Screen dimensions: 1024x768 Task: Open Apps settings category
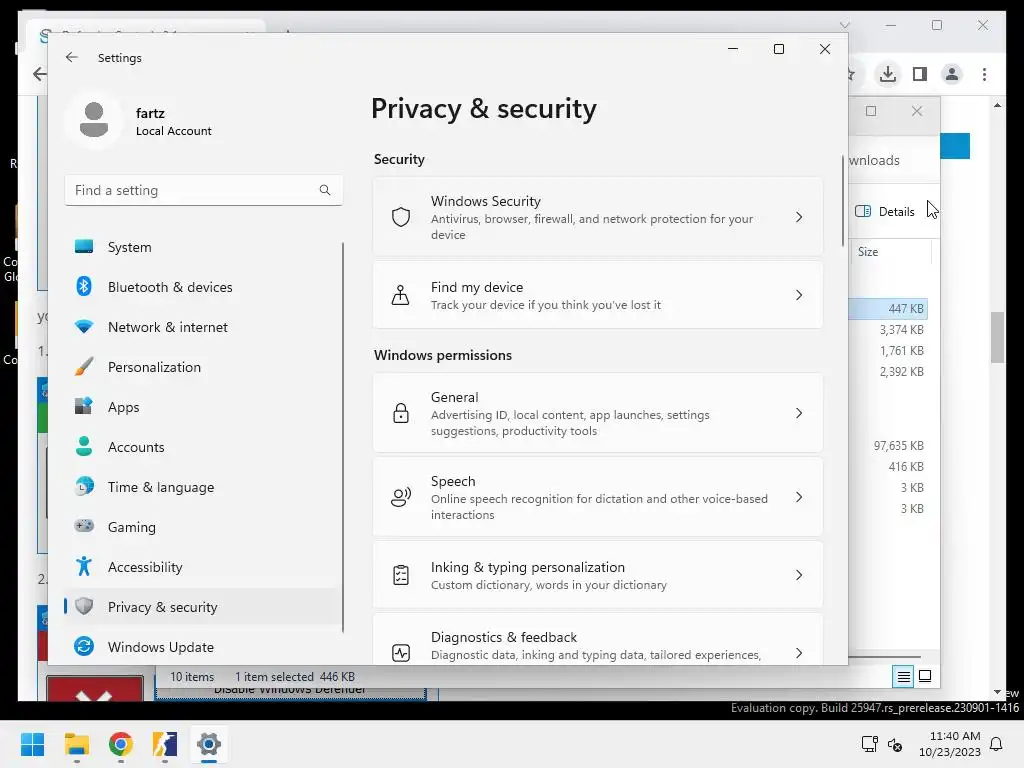click(203, 407)
